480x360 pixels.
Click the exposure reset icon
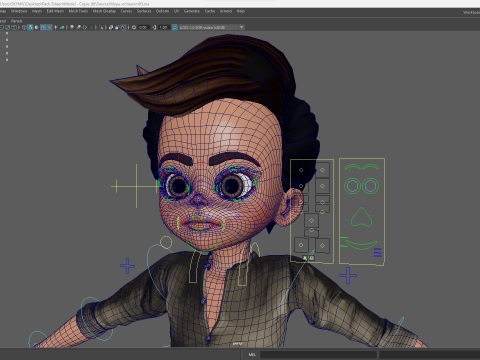(134, 27)
